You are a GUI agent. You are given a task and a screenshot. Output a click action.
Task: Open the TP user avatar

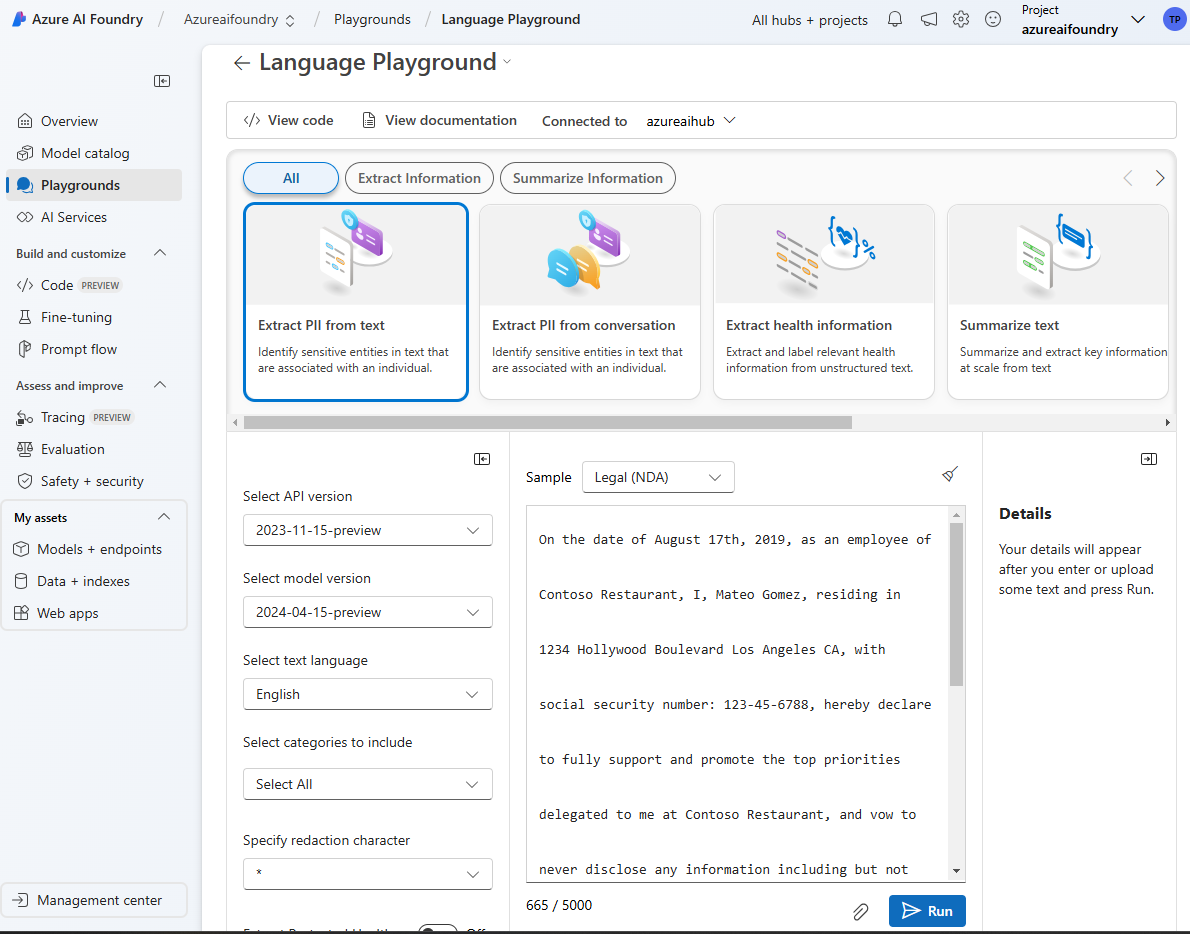1174,20
